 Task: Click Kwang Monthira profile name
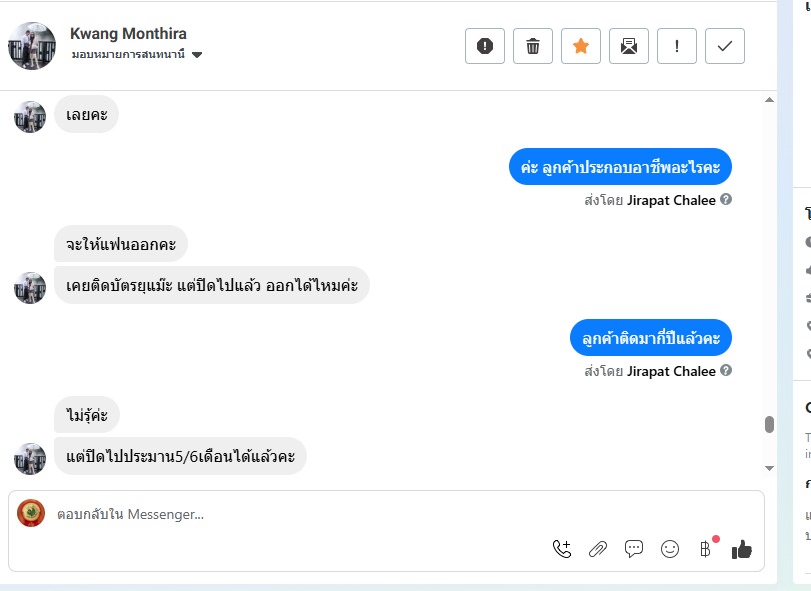(x=128, y=34)
